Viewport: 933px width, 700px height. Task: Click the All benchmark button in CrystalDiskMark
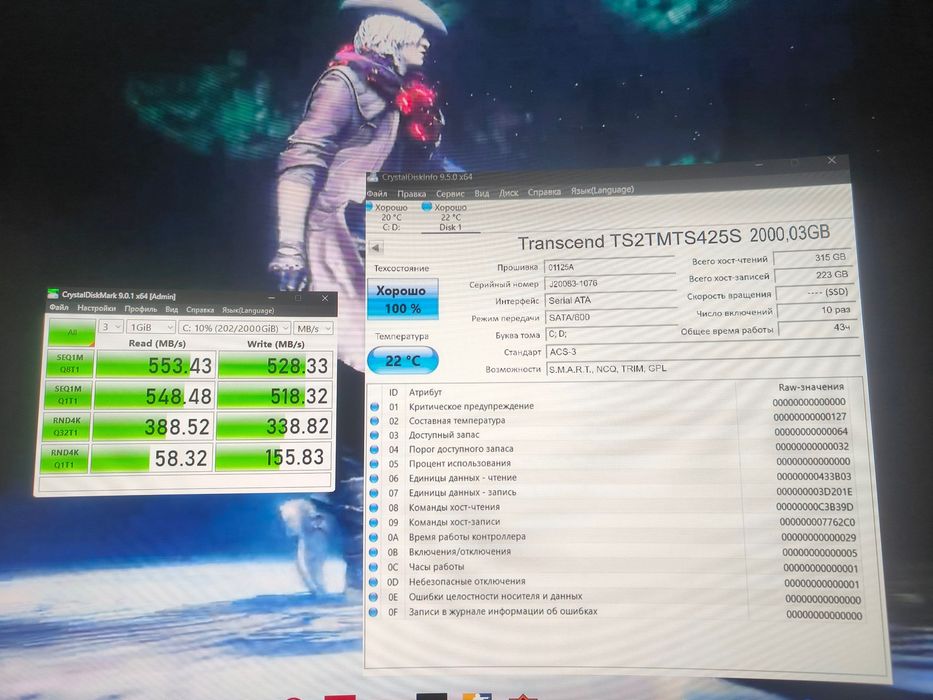tap(72, 332)
